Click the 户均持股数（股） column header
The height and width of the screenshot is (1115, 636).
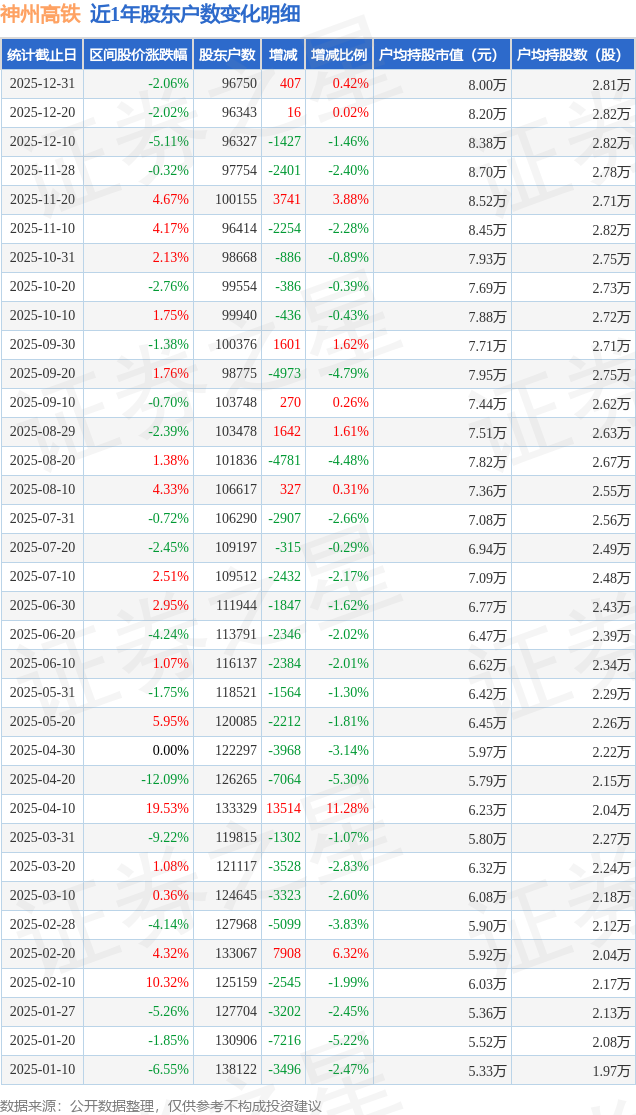pyautogui.click(x=572, y=55)
